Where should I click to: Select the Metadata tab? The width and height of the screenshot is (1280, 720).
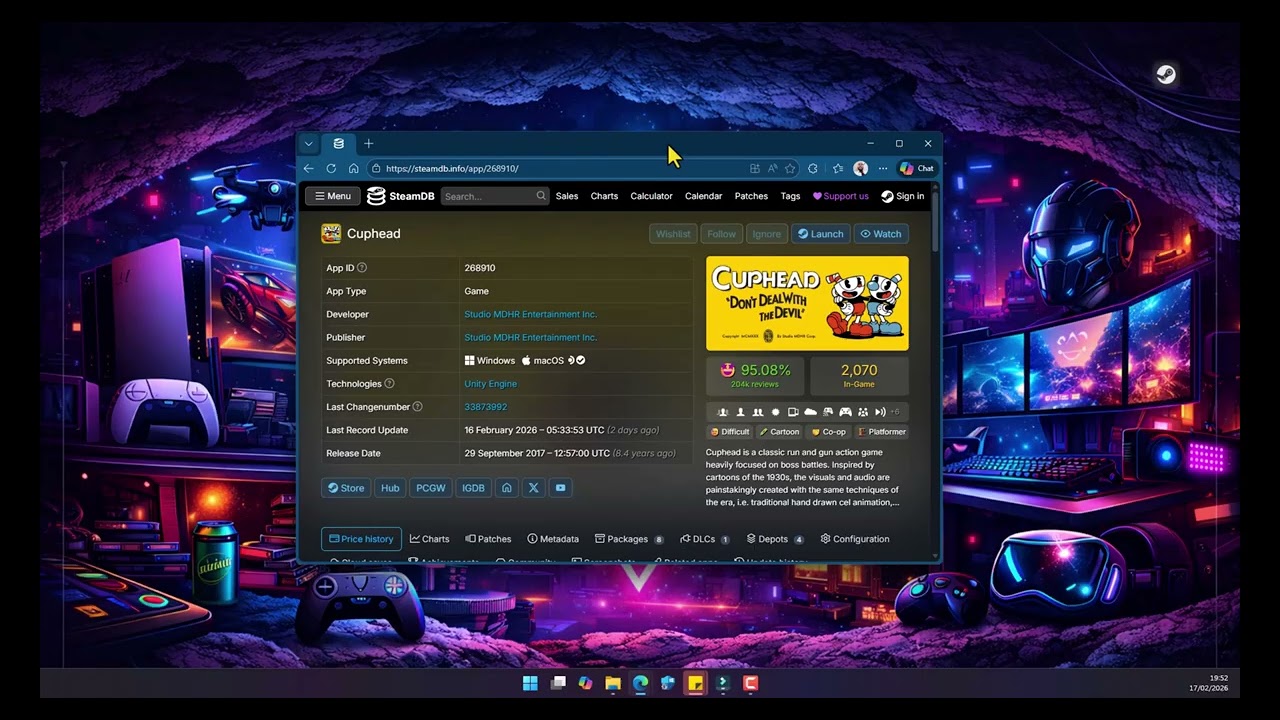553,539
